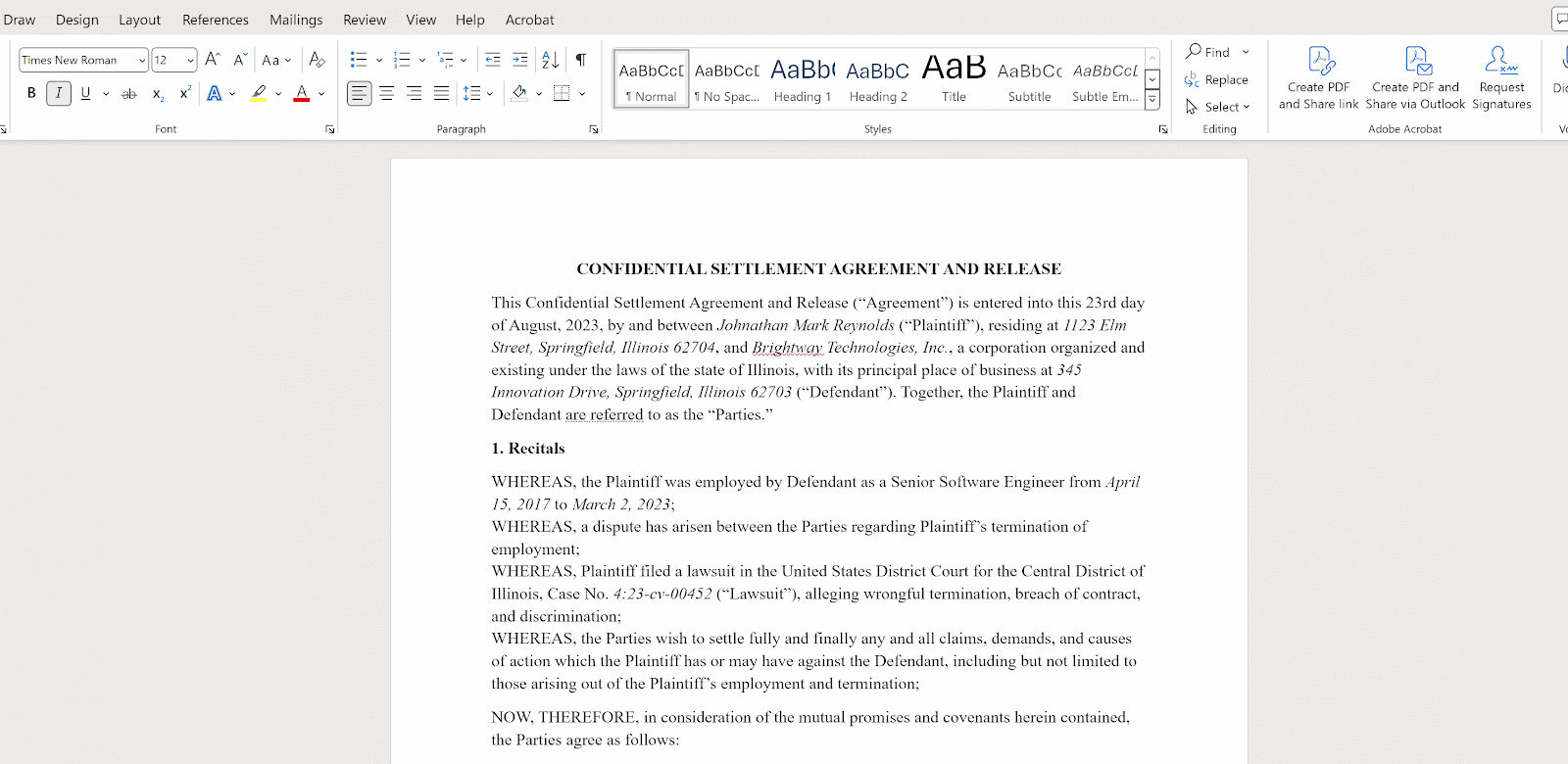Toggle Italic formatting

[x=59, y=93]
